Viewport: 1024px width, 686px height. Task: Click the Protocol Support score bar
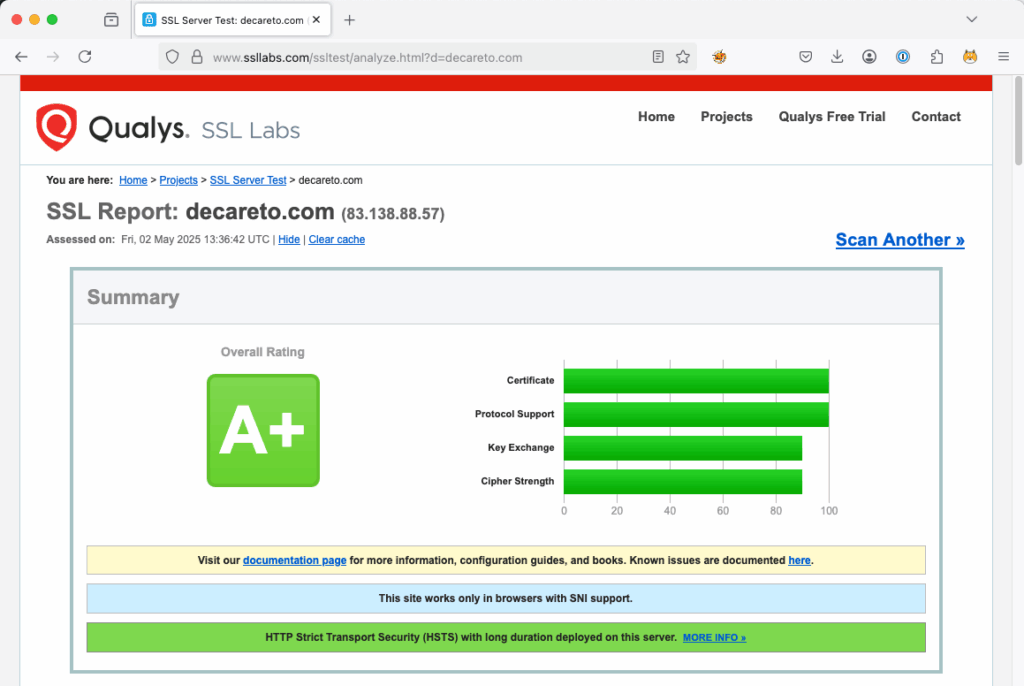696,414
